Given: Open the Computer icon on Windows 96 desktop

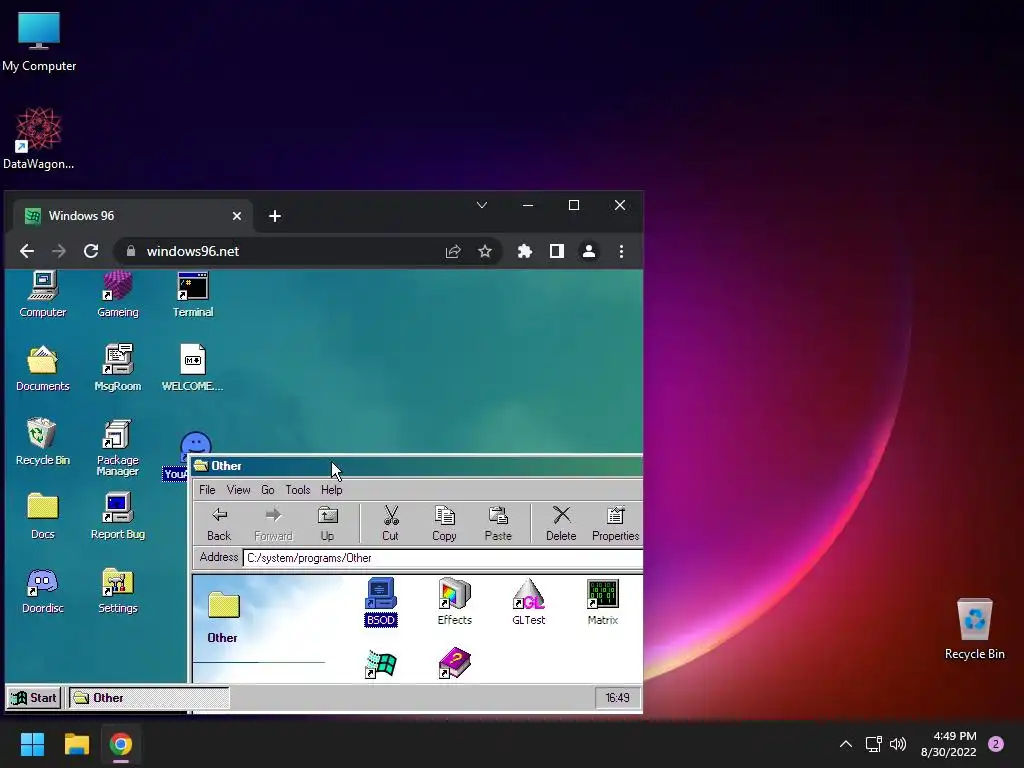Looking at the screenshot, I should pyautogui.click(x=42, y=294).
